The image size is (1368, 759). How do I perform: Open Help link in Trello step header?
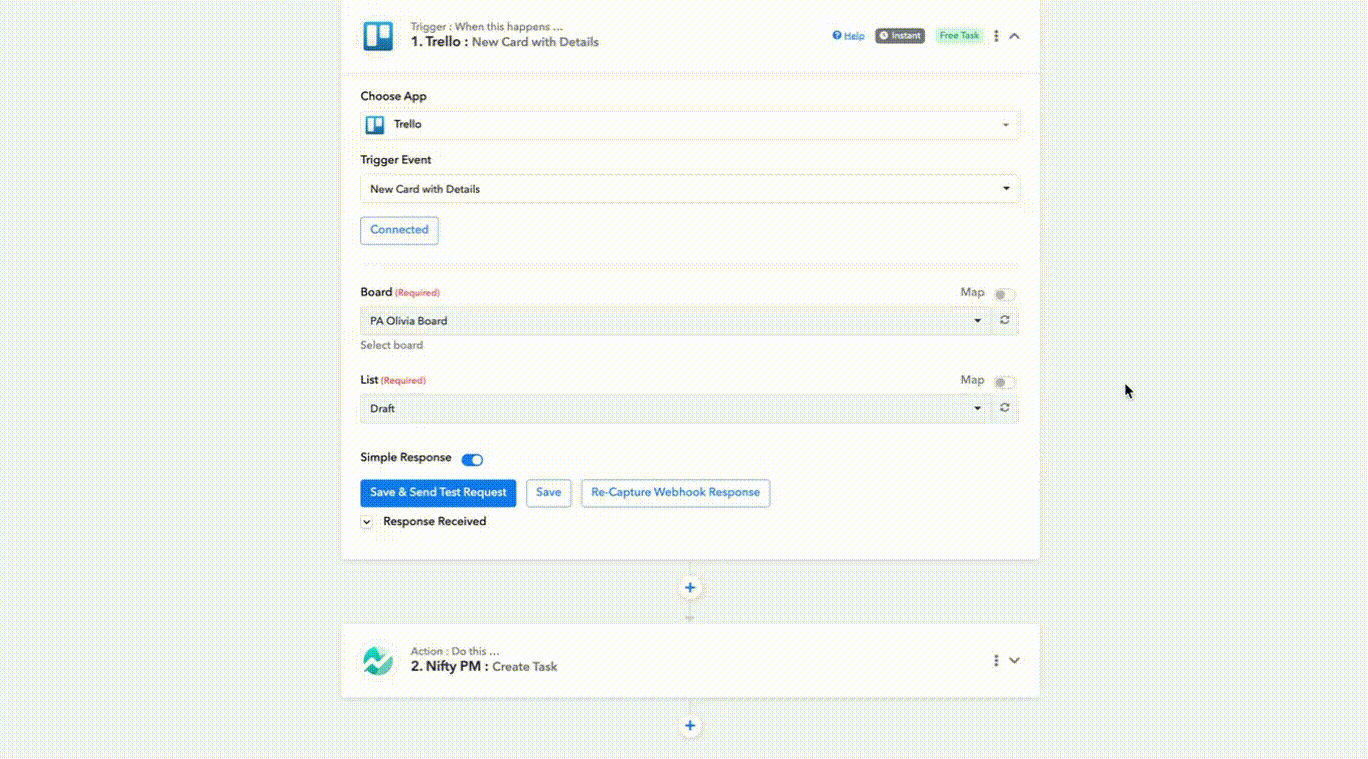click(848, 36)
